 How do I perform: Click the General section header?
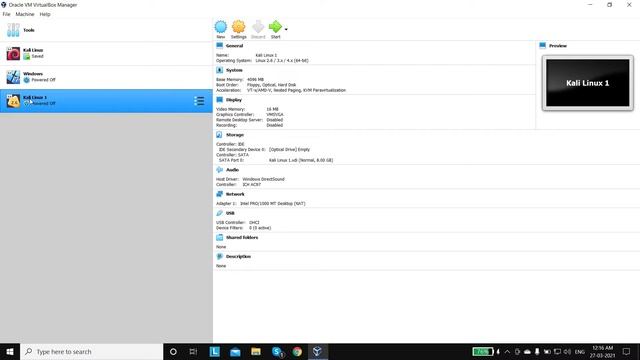[x=234, y=46]
